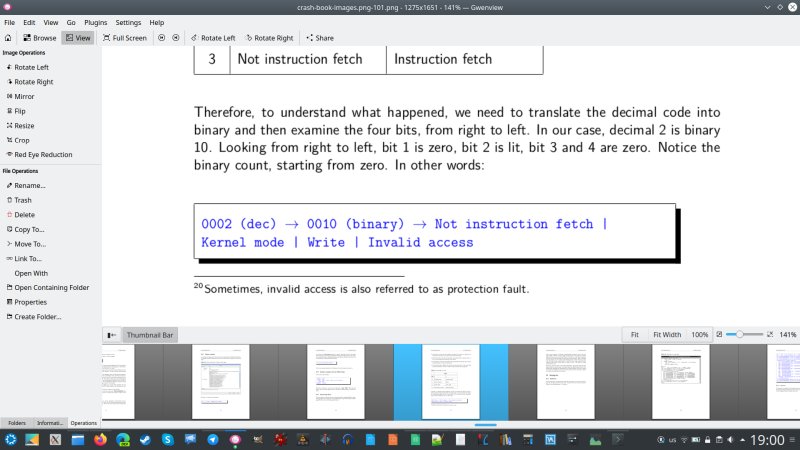
Task: Toggle the Thumbnail Bar button
Action: pyautogui.click(x=149, y=335)
